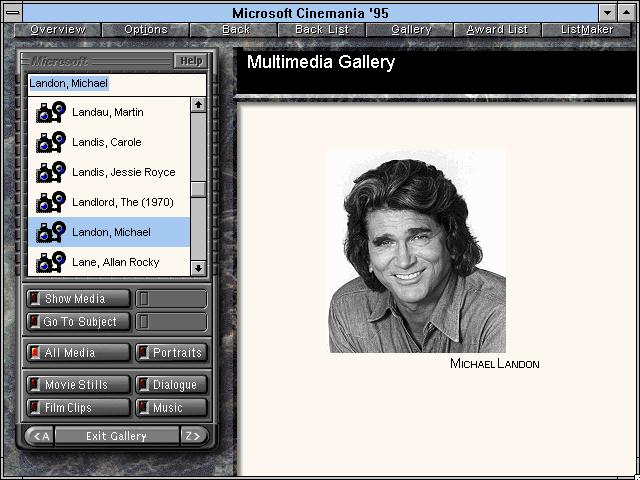This screenshot has height=480, width=640.
Task: Toggle the All Media filter
Action: (x=78, y=353)
